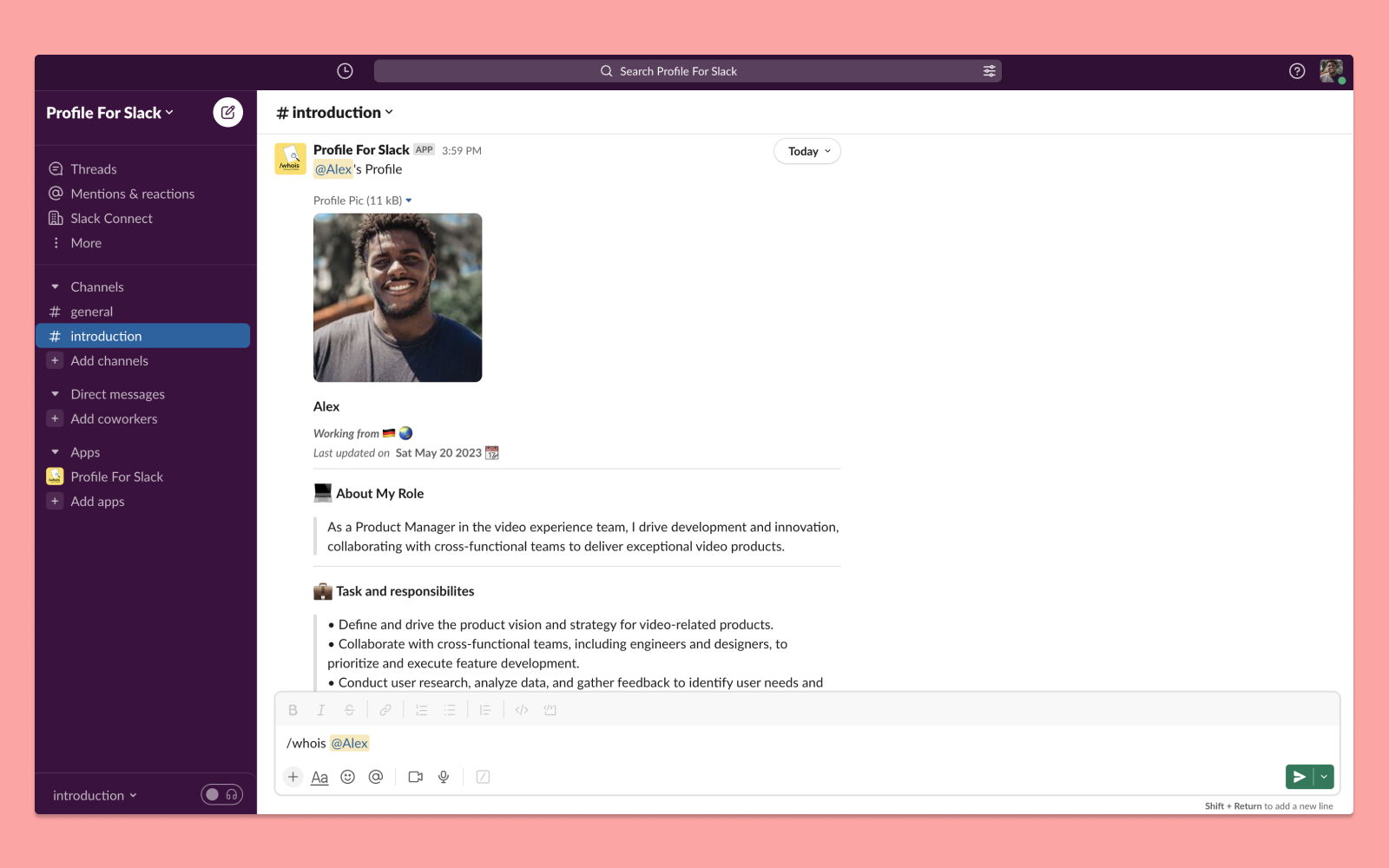Record a video clip
The image size is (1389, 868).
click(x=415, y=777)
